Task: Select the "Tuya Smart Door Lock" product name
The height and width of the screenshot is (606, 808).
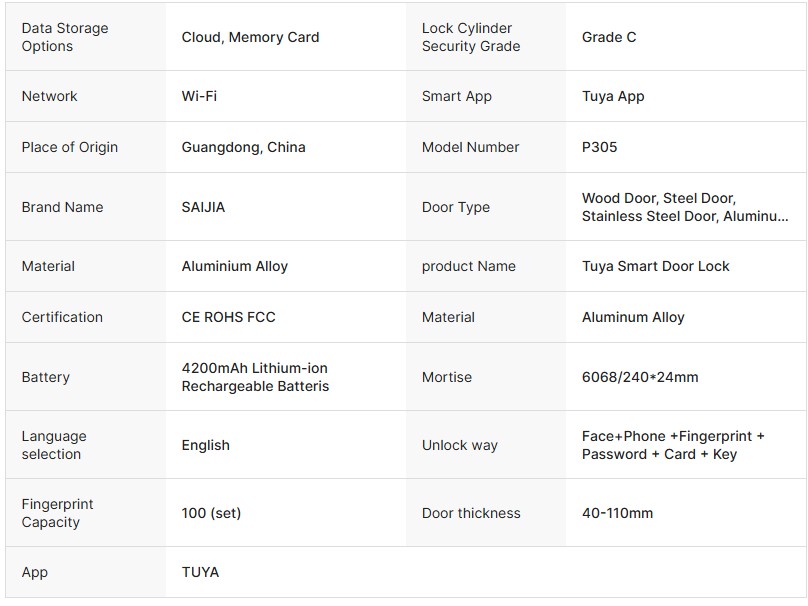Action: 656,266
